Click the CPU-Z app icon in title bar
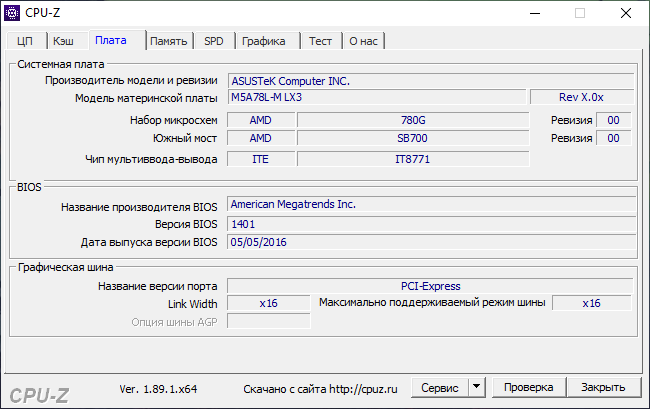The height and width of the screenshot is (409, 650). pyautogui.click(x=12, y=13)
